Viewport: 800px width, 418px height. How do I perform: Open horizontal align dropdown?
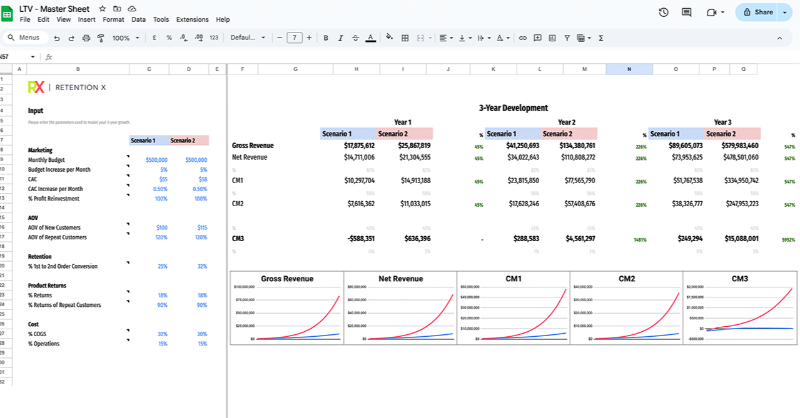coord(445,38)
